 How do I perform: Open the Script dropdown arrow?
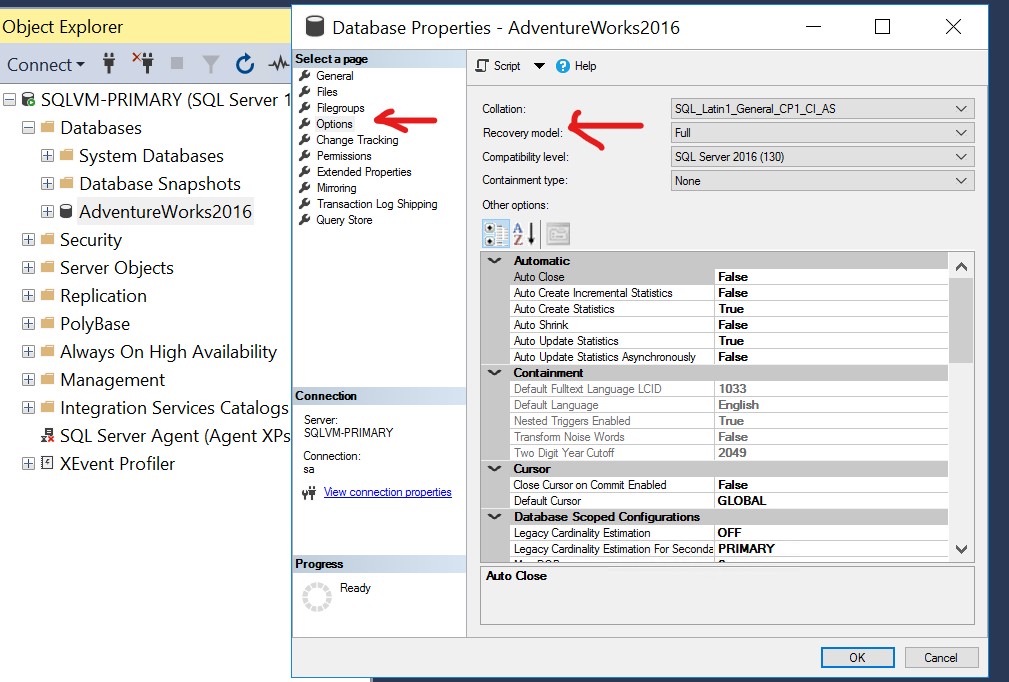click(x=539, y=66)
